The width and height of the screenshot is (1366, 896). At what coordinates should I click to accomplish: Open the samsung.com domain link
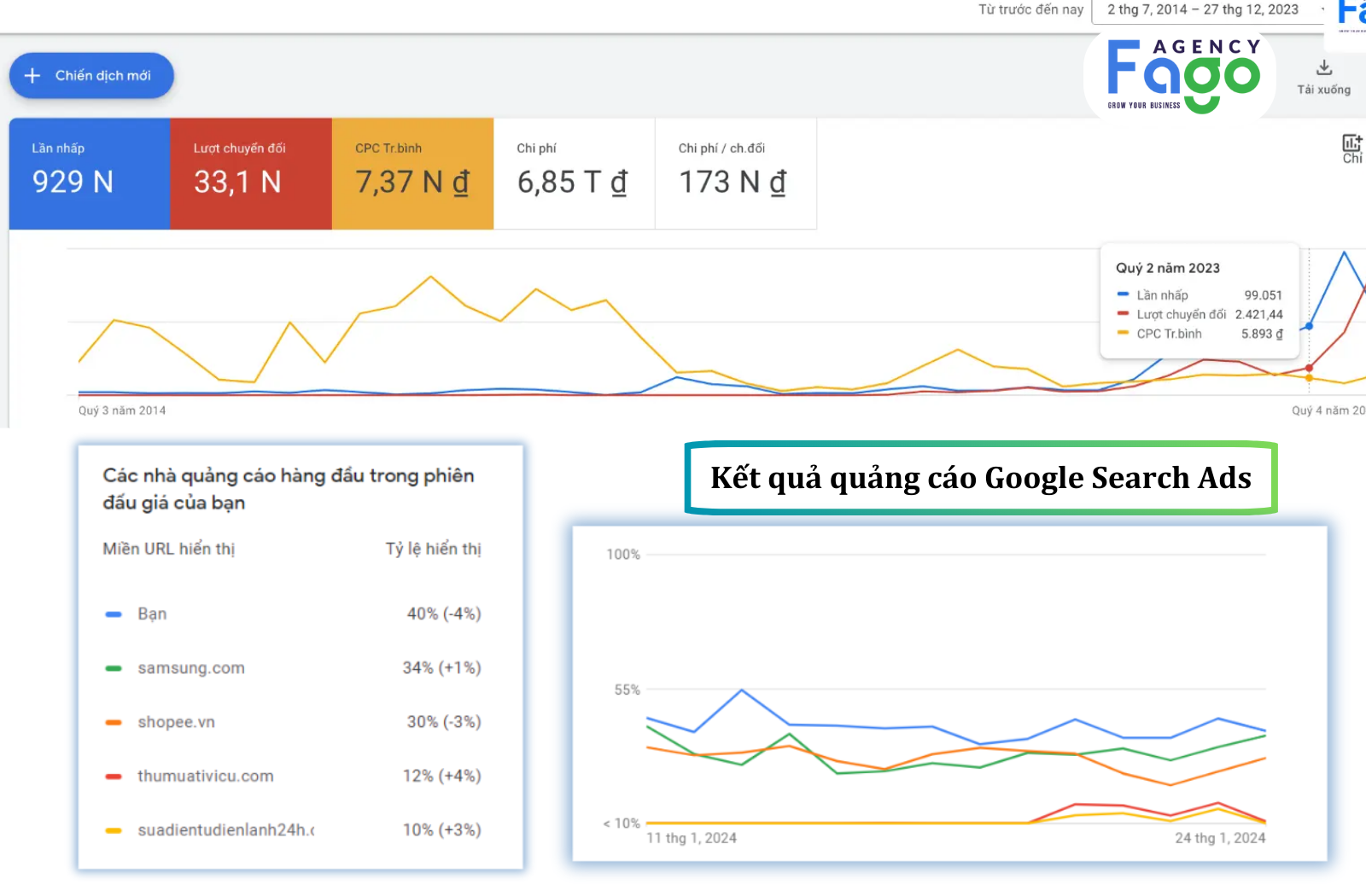tap(191, 668)
